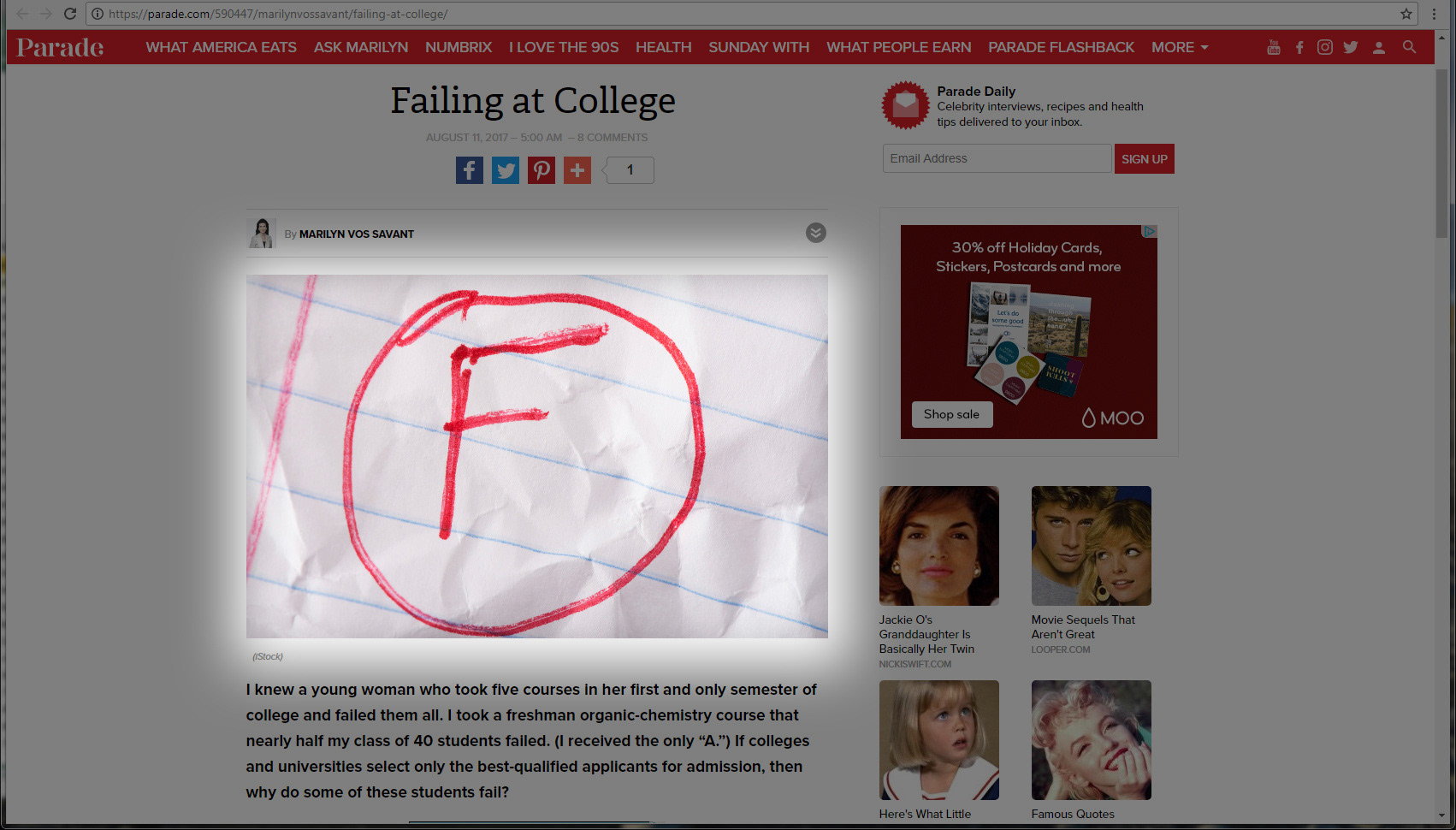The width and height of the screenshot is (1456, 830).
Task: Open Jackie O's Granddaughter thumbnail
Action: [x=938, y=546]
